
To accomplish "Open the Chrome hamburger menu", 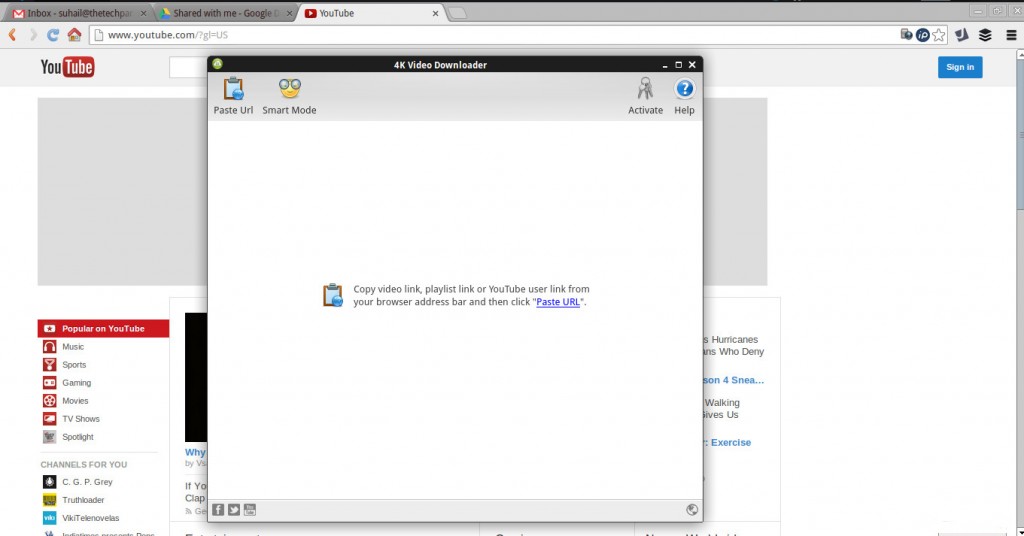I will coord(1011,35).
